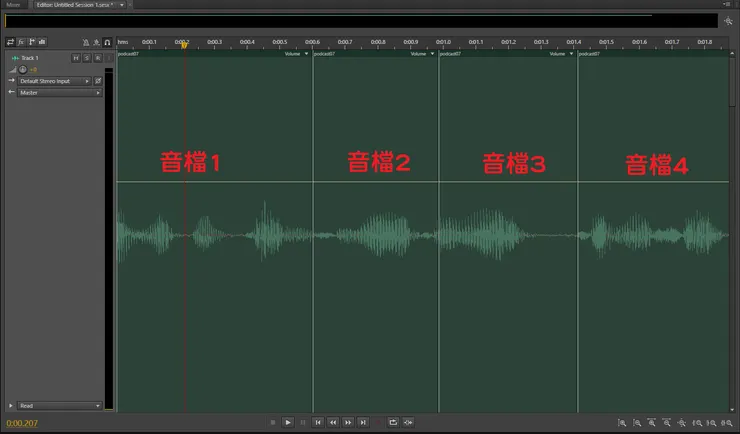This screenshot has width=740, height=434.
Task: Open the Master output dropdown
Action: [60, 93]
